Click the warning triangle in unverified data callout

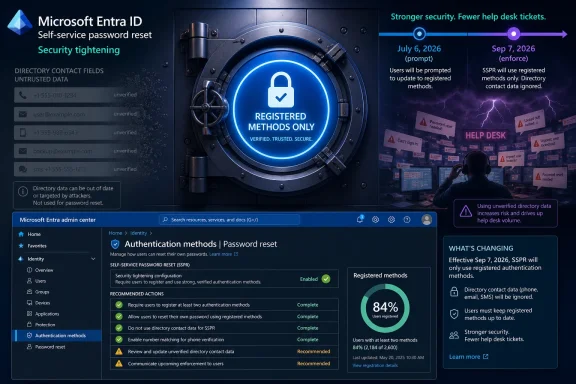point(466,212)
